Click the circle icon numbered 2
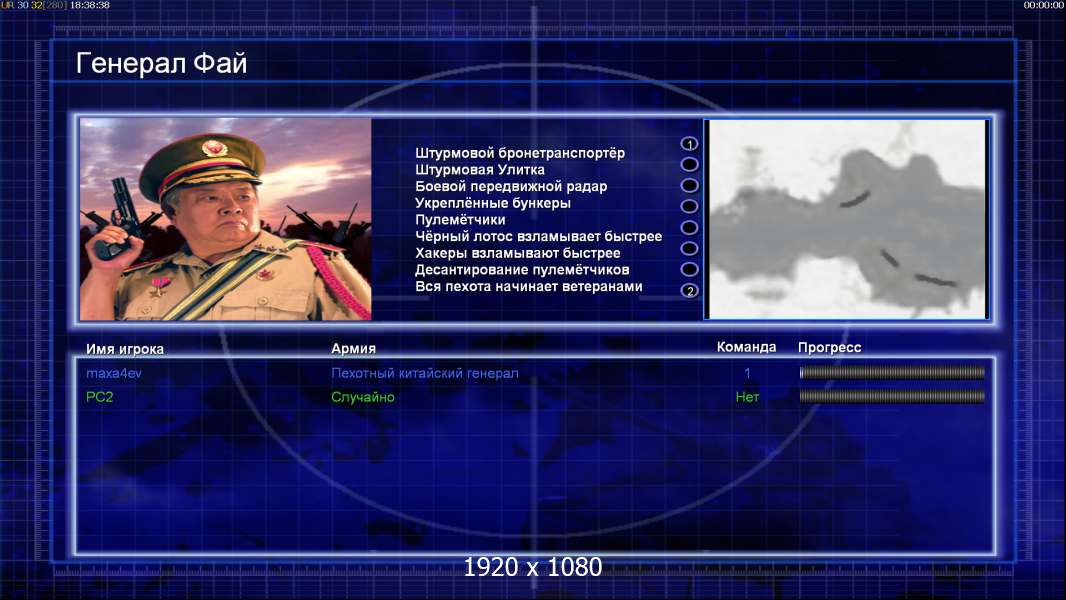 point(689,291)
